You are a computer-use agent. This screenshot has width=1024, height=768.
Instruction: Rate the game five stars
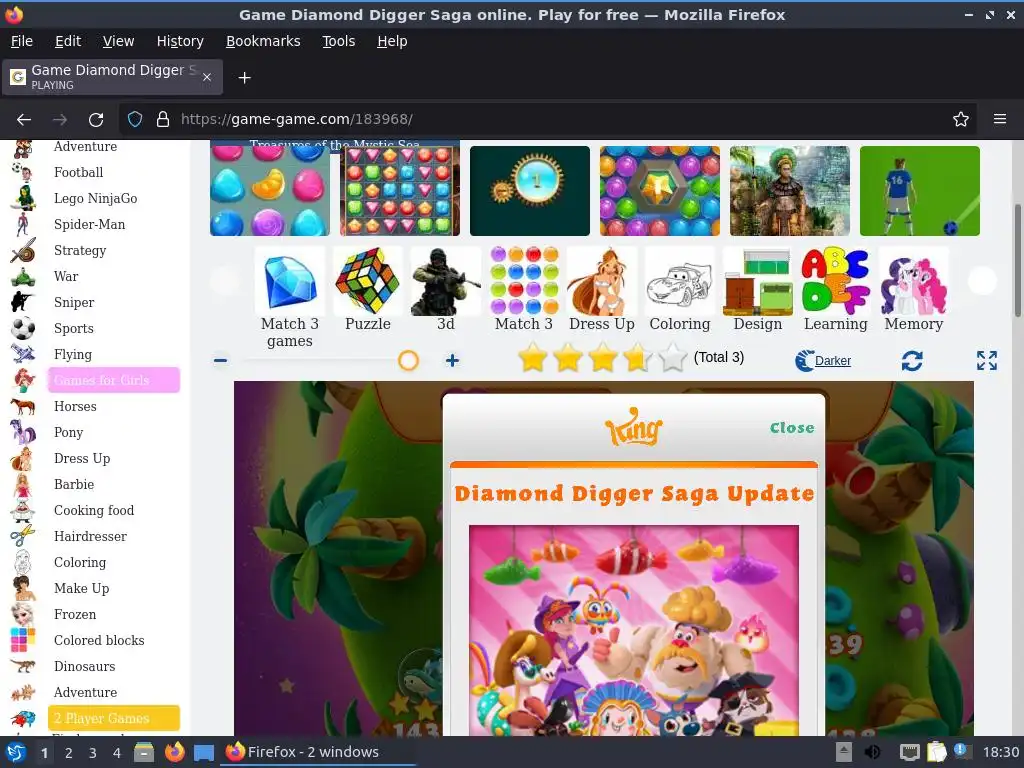672,359
